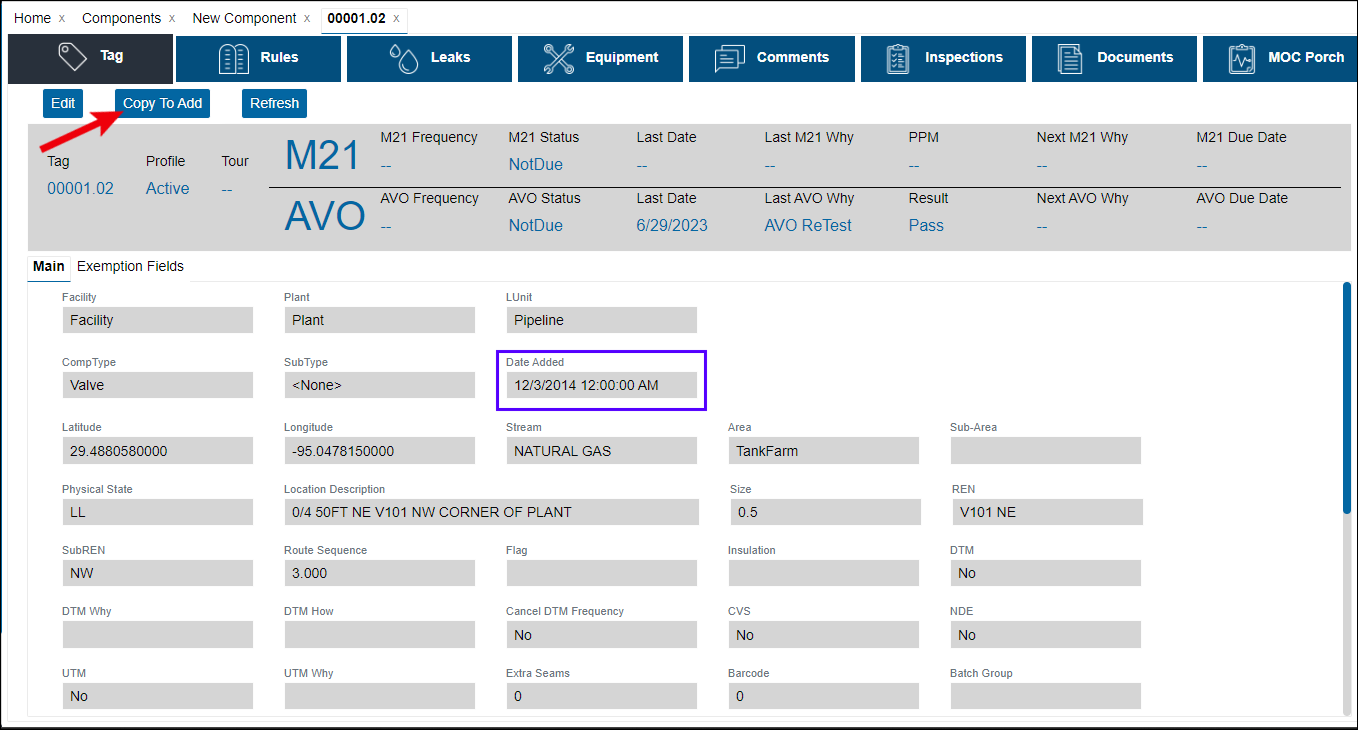1358x730 pixels.
Task: Select the Main tab
Action: [x=48, y=266]
